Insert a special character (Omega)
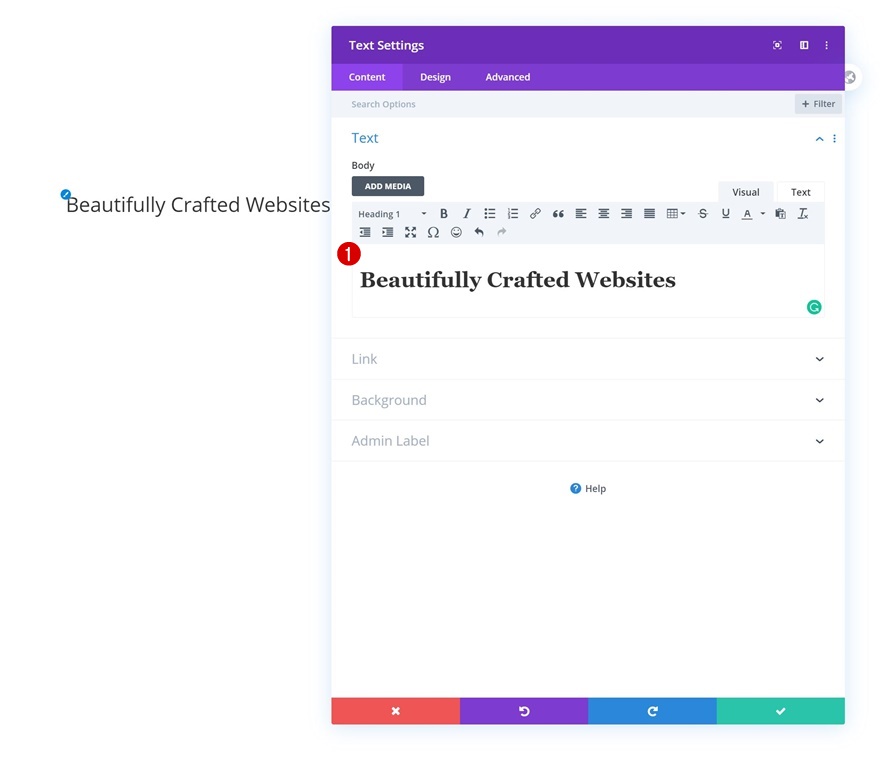880x760 pixels. [x=433, y=232]
